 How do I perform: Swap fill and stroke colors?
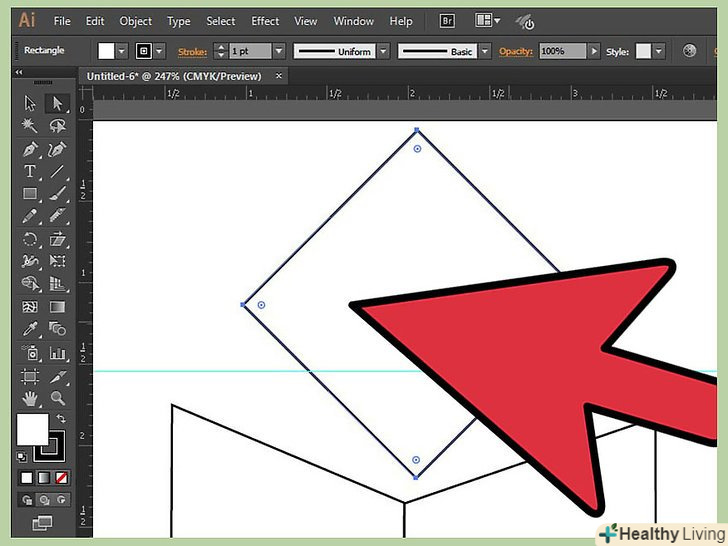60,418
